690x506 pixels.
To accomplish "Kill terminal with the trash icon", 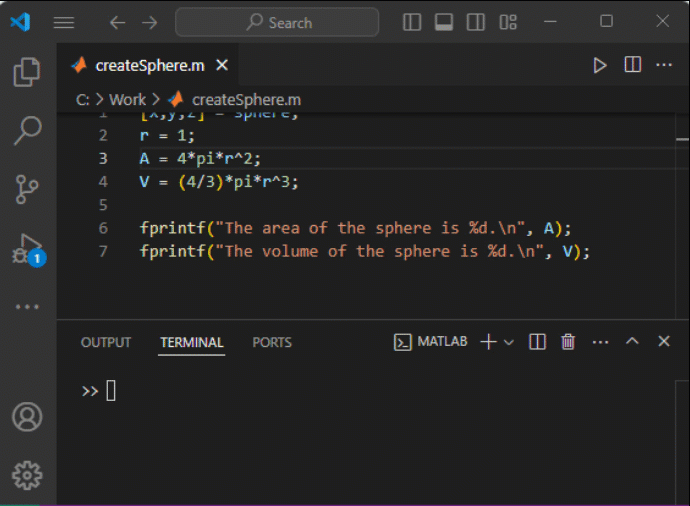I will (568, 342).
